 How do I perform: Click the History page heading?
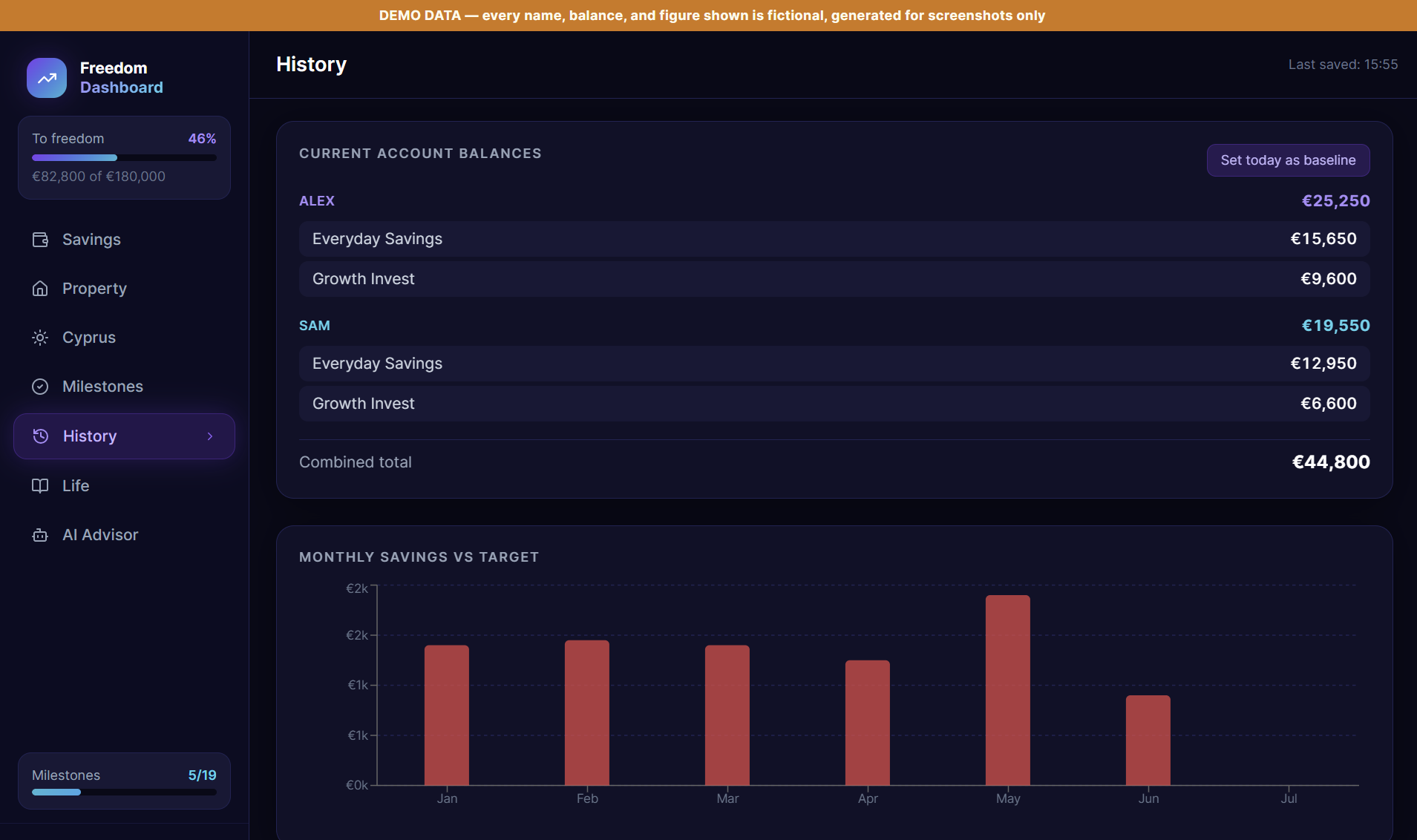pos(311,65)
